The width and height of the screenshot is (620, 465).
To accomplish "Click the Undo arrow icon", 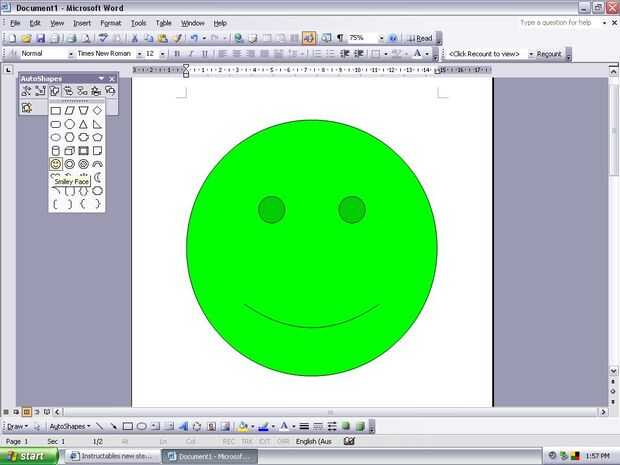I will point(194,38).
